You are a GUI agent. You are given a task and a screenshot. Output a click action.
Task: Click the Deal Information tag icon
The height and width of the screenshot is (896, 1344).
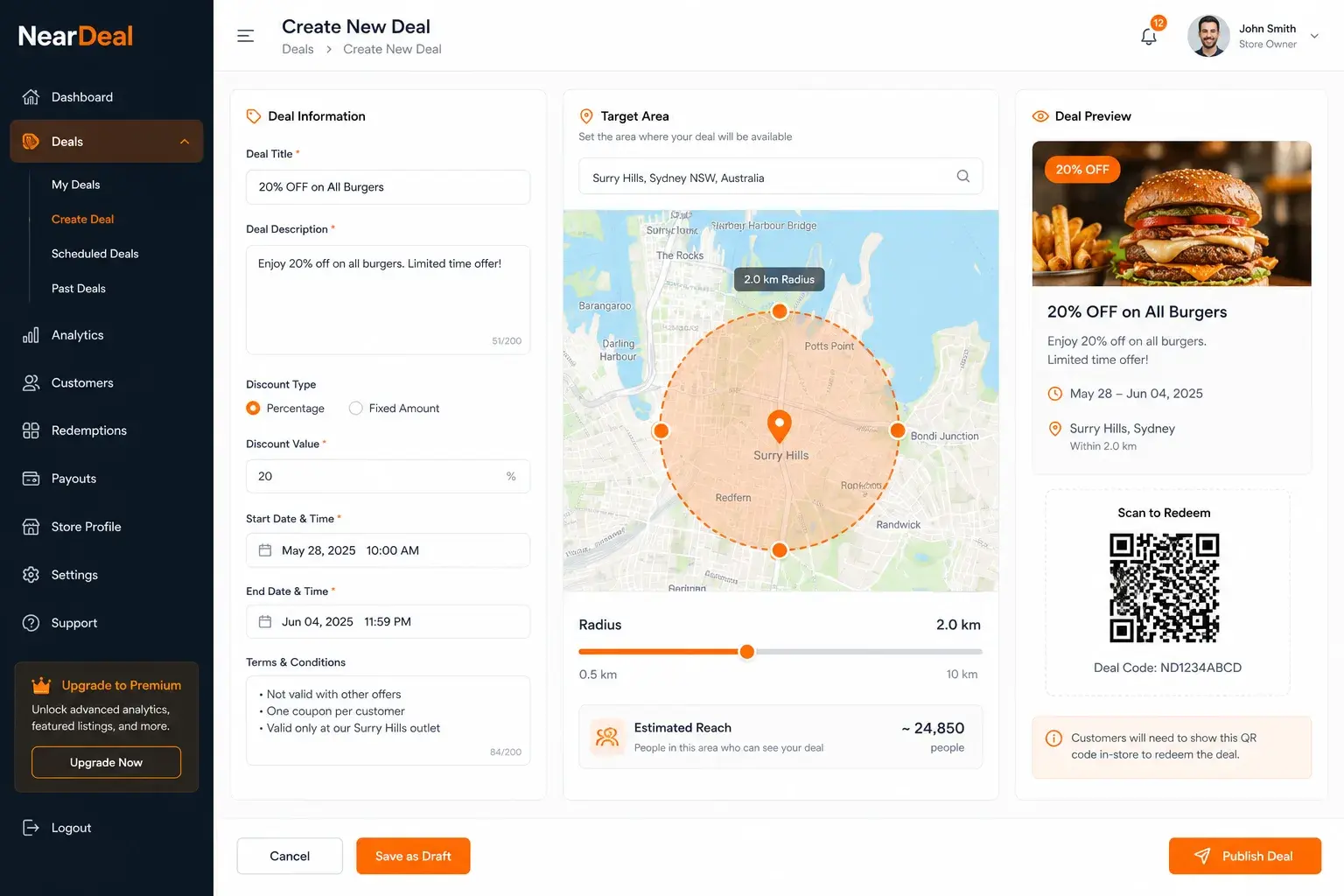pos(254,116)
